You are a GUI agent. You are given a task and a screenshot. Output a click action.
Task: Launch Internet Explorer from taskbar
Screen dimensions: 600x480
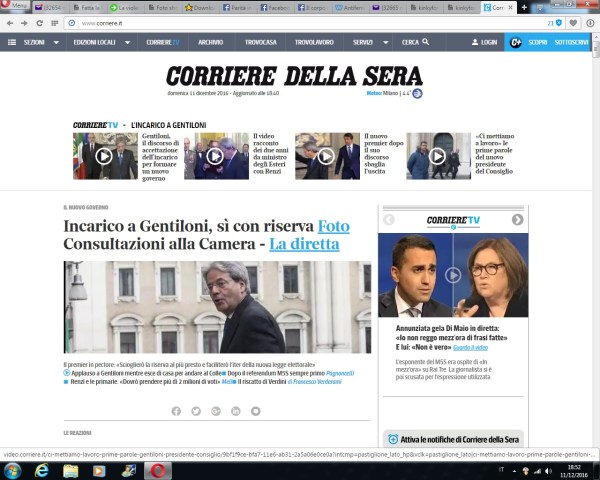pos(41,471)
